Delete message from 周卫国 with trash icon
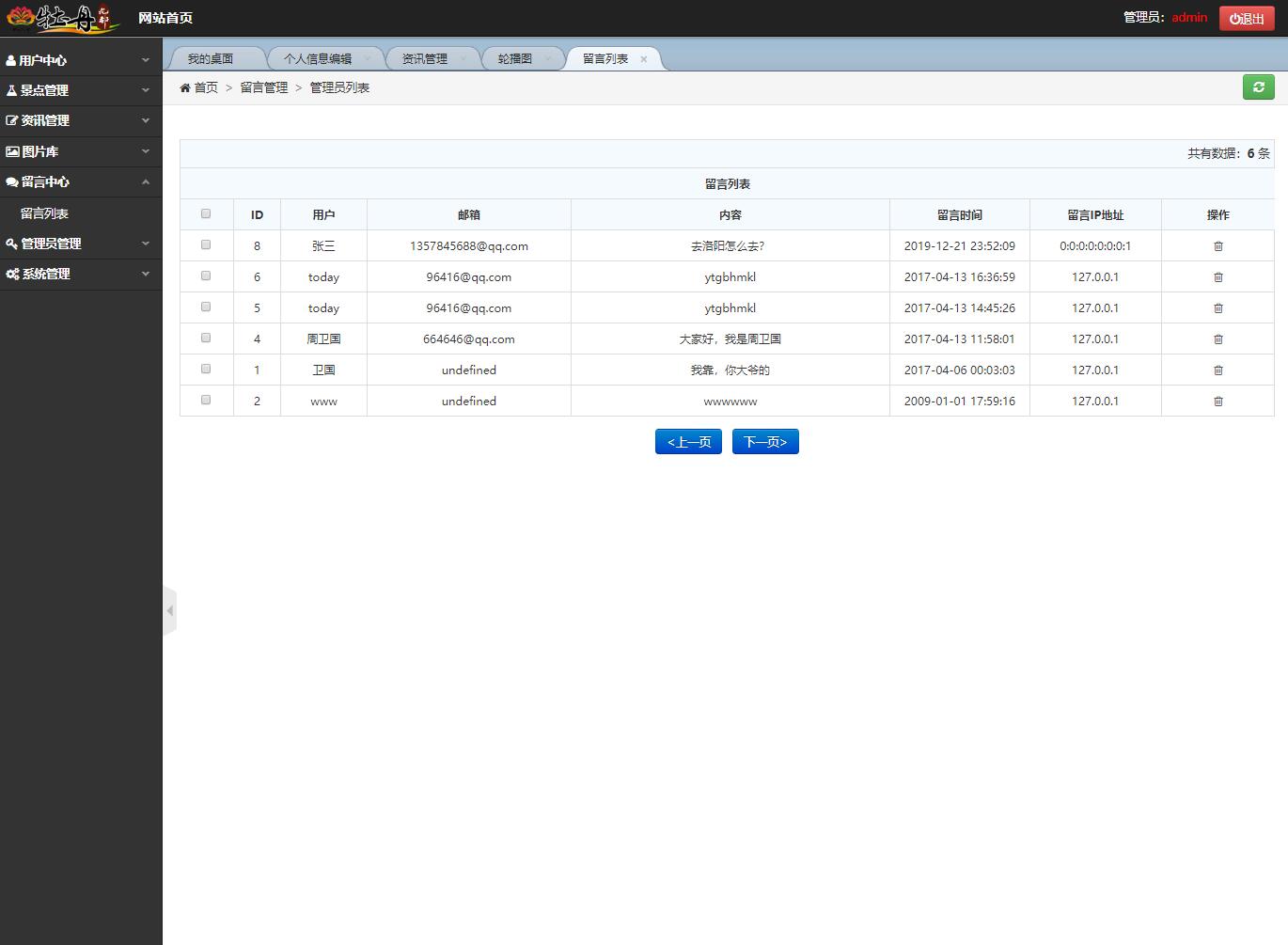 1217,339
